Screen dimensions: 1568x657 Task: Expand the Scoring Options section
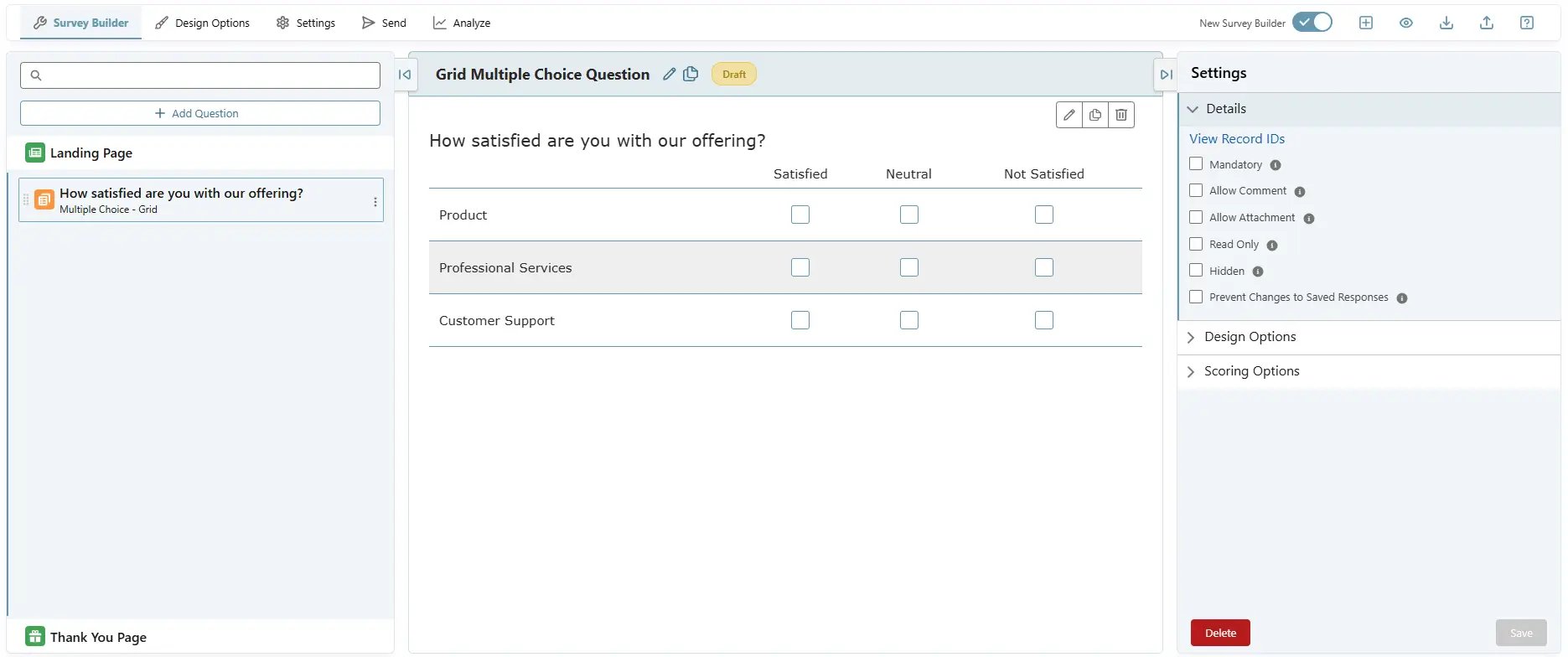[x=1369, y=371]
